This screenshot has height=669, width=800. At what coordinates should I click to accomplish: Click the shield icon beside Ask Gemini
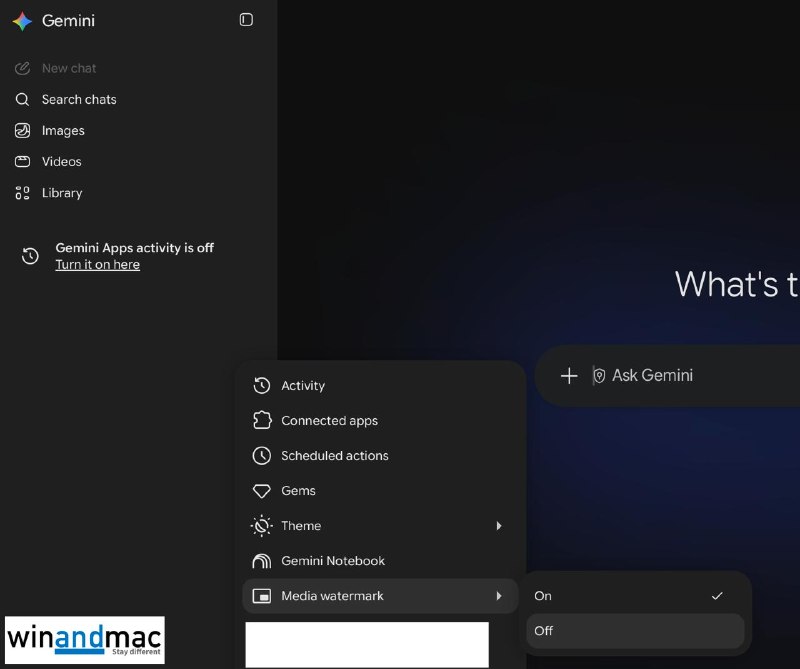click(x=599, y=376)
